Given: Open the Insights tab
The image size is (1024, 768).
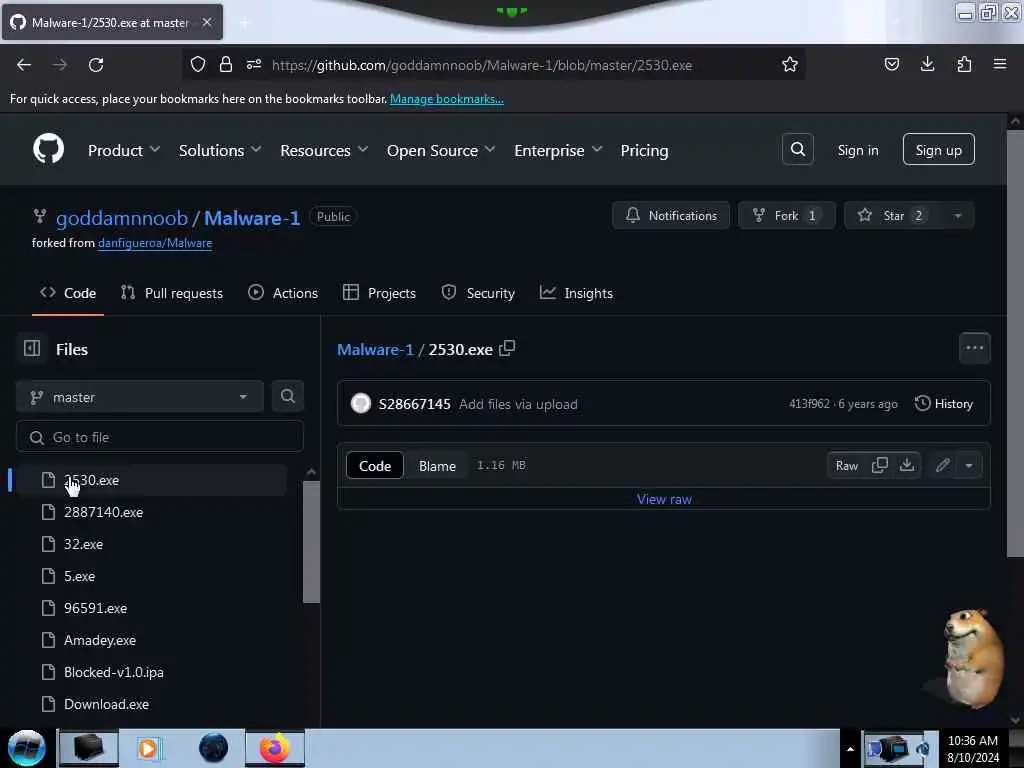Looking at the screenshot, I should click(x=576, y=293).
